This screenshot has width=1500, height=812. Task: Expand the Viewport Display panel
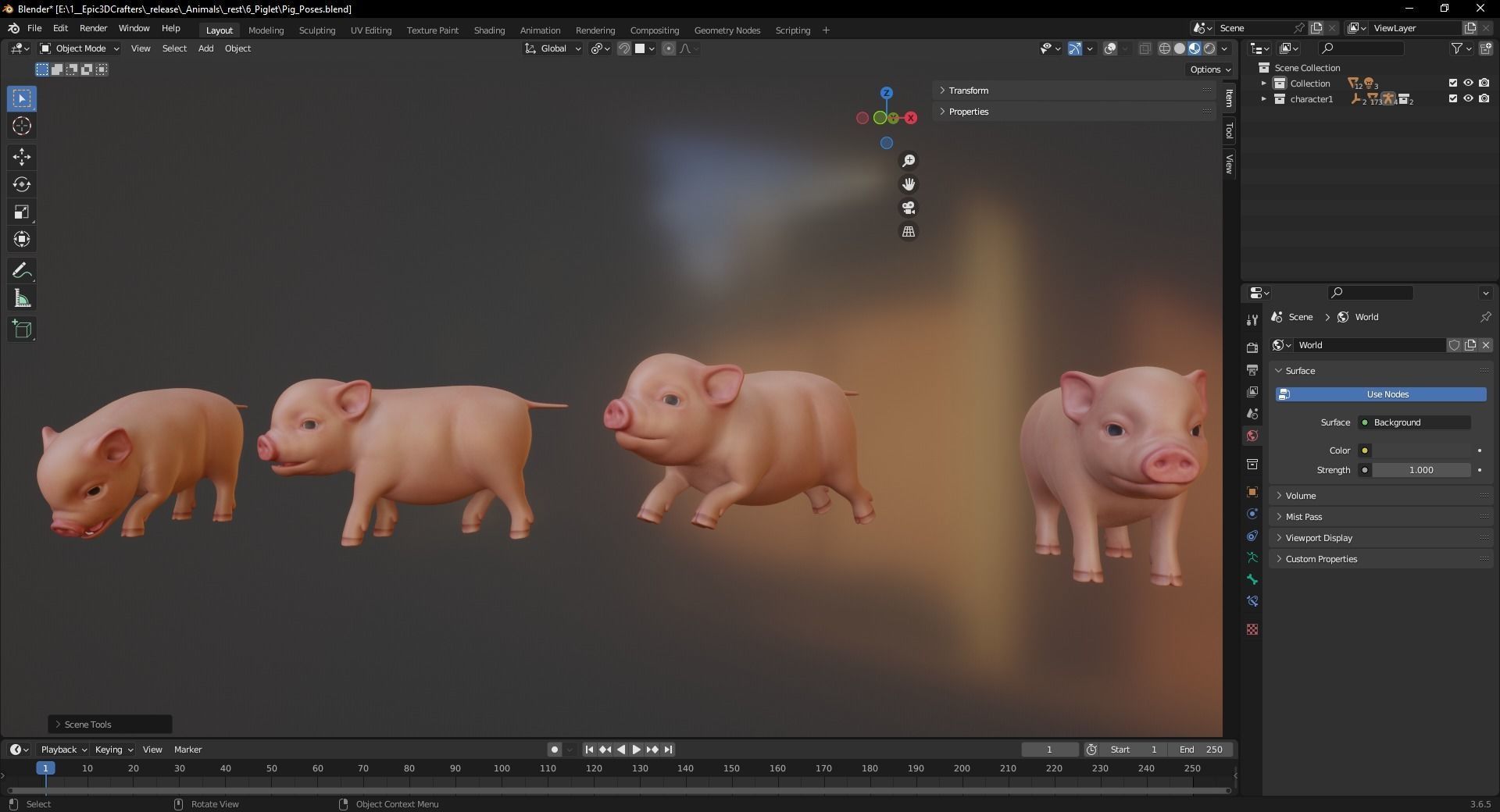click(1381, 538)
